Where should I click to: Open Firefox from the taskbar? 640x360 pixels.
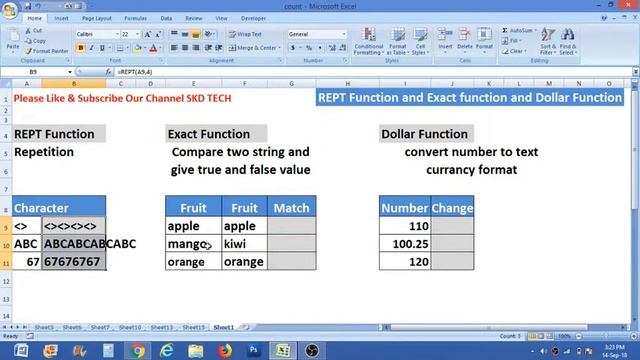(x=224, y=351)
